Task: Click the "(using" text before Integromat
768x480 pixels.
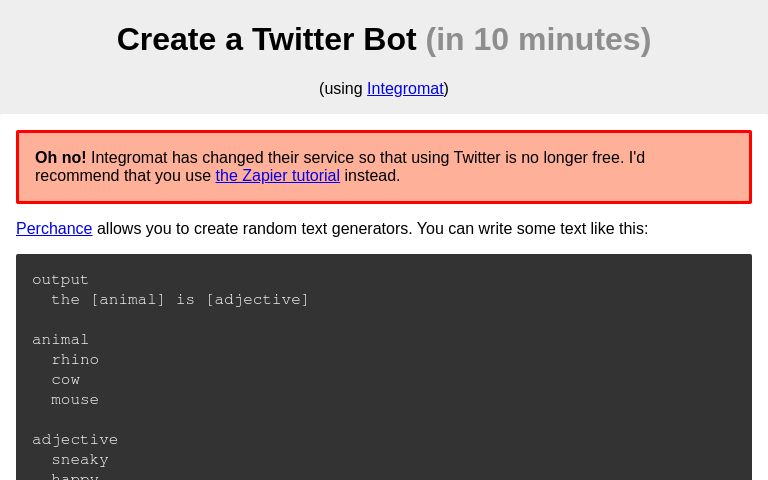Action: coord(341,89)
